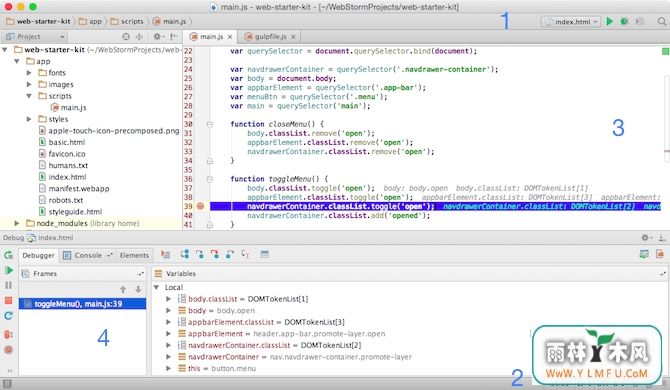Open the Console tab
Screen dimensions: 670x390
[88, 255]
